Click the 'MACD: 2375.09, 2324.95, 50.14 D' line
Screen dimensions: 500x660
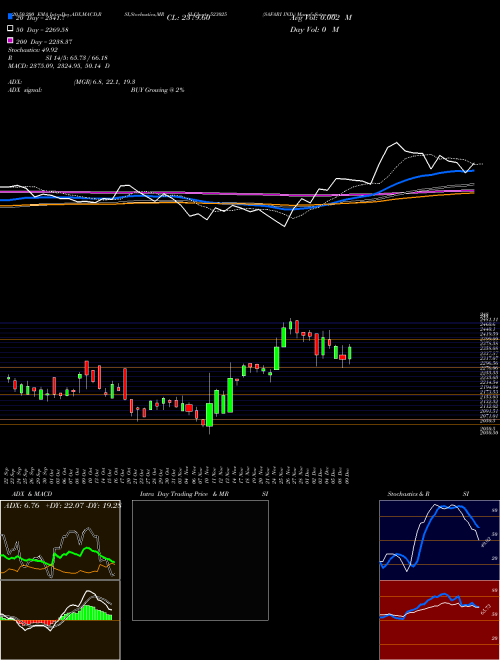pos(59,66)
